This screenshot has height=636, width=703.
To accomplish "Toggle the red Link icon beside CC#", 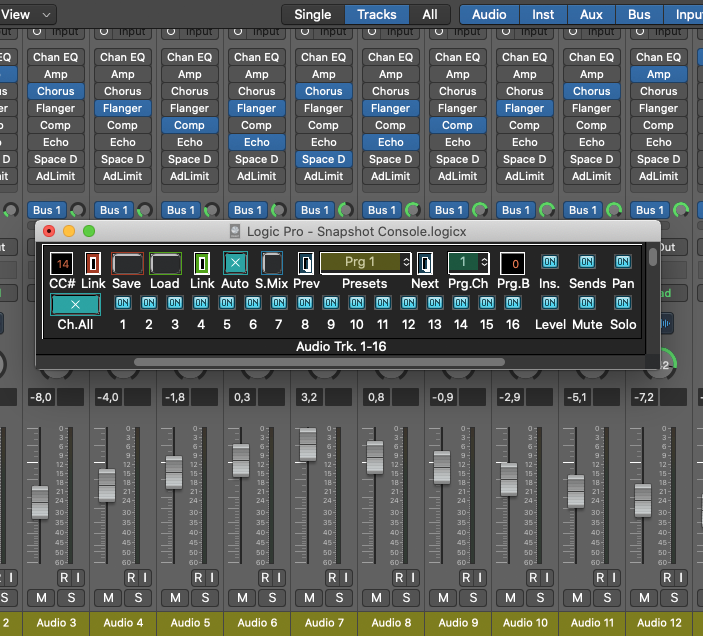I will [x=93, y=263].
